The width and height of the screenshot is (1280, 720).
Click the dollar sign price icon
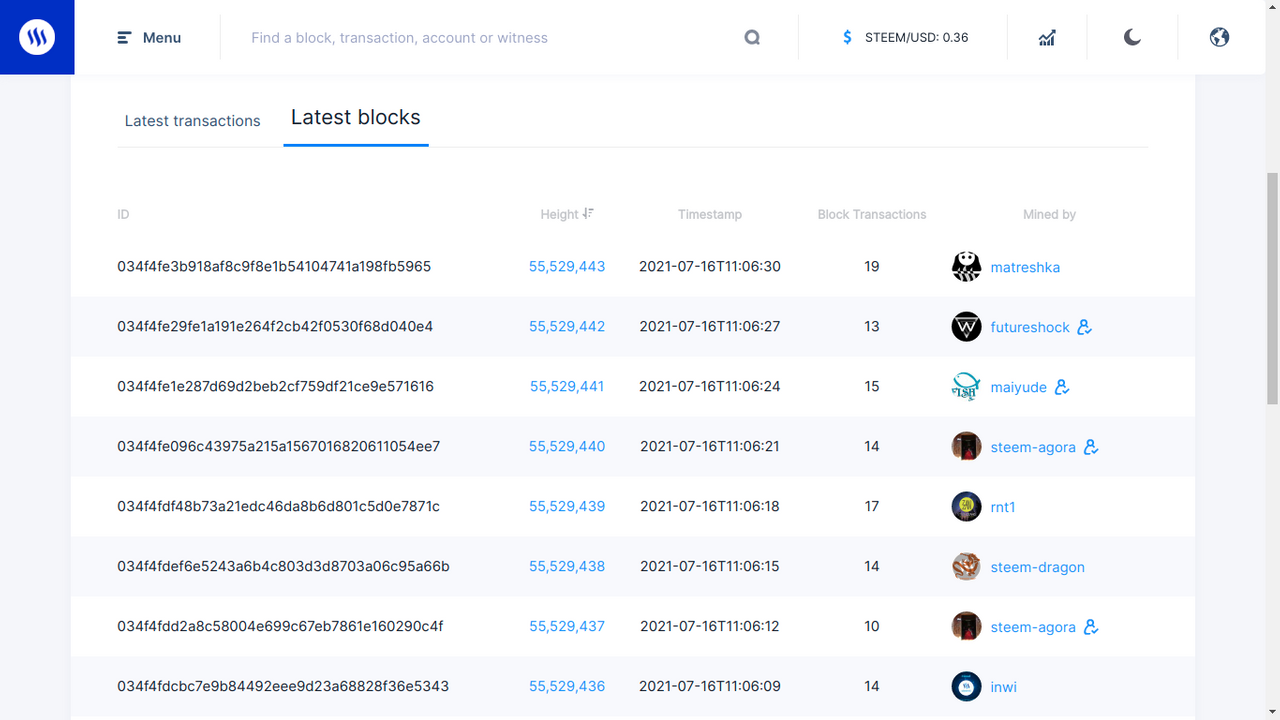click(847, 38)
